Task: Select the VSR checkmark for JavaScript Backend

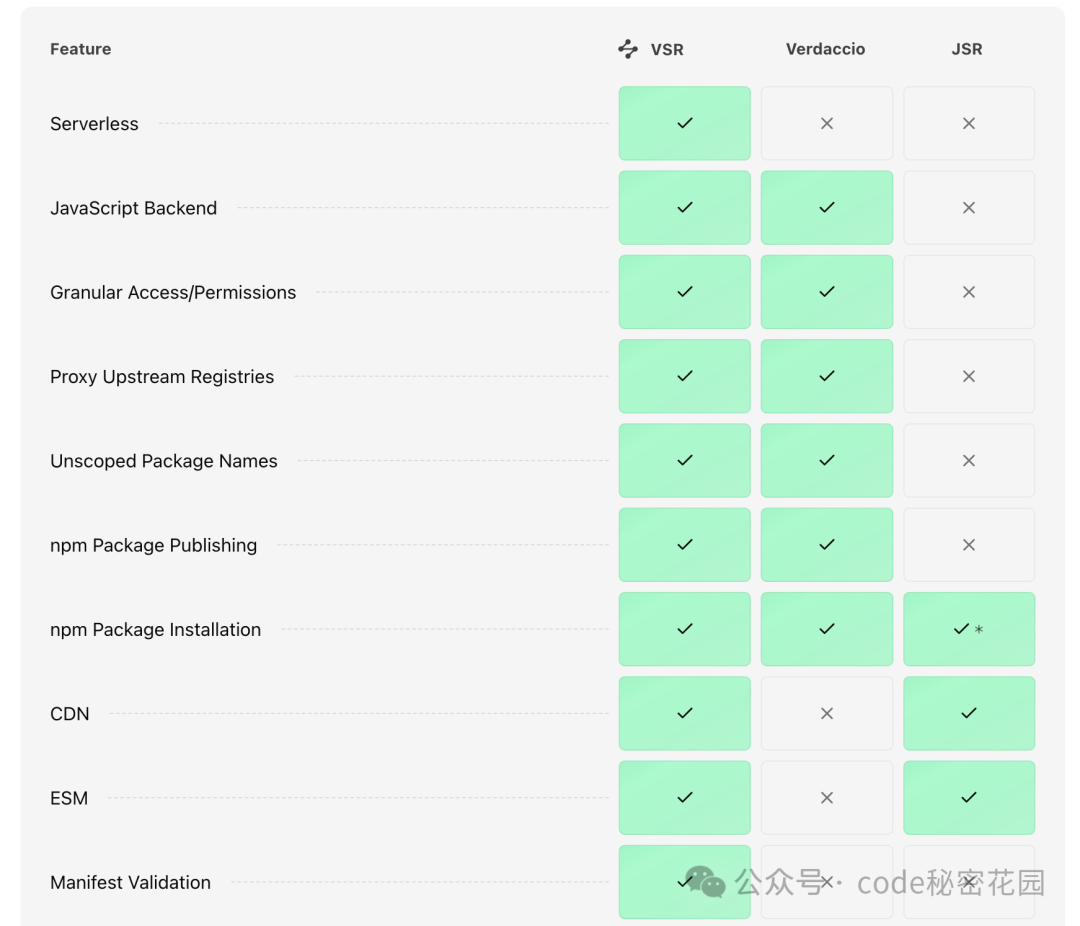Action: 685,207
